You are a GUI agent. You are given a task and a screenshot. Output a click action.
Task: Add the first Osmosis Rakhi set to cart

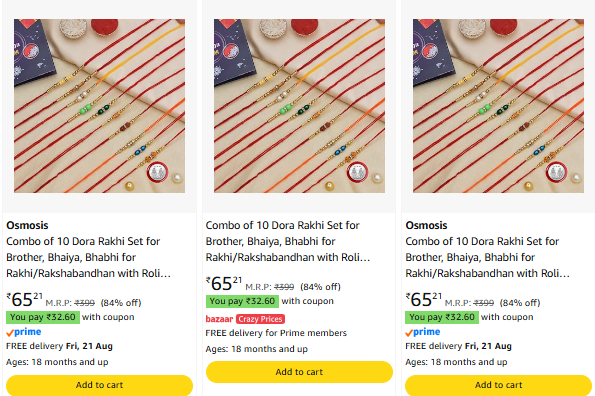pos(99,385)
